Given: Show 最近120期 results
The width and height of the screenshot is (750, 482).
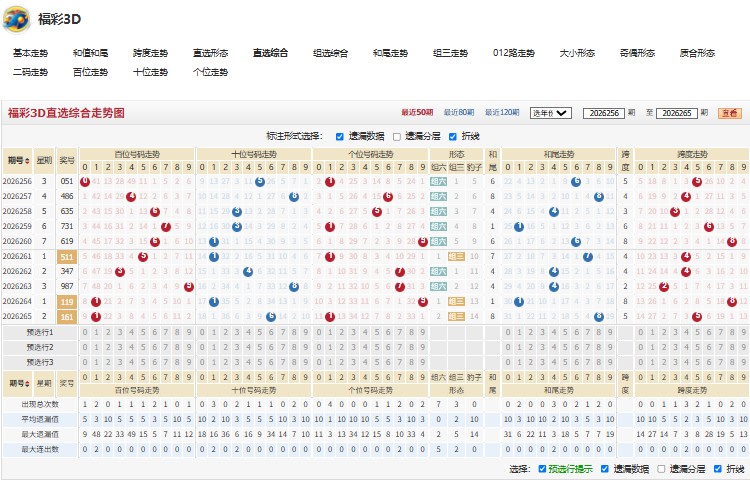Looking at the screenshot, I should [502, 112].
